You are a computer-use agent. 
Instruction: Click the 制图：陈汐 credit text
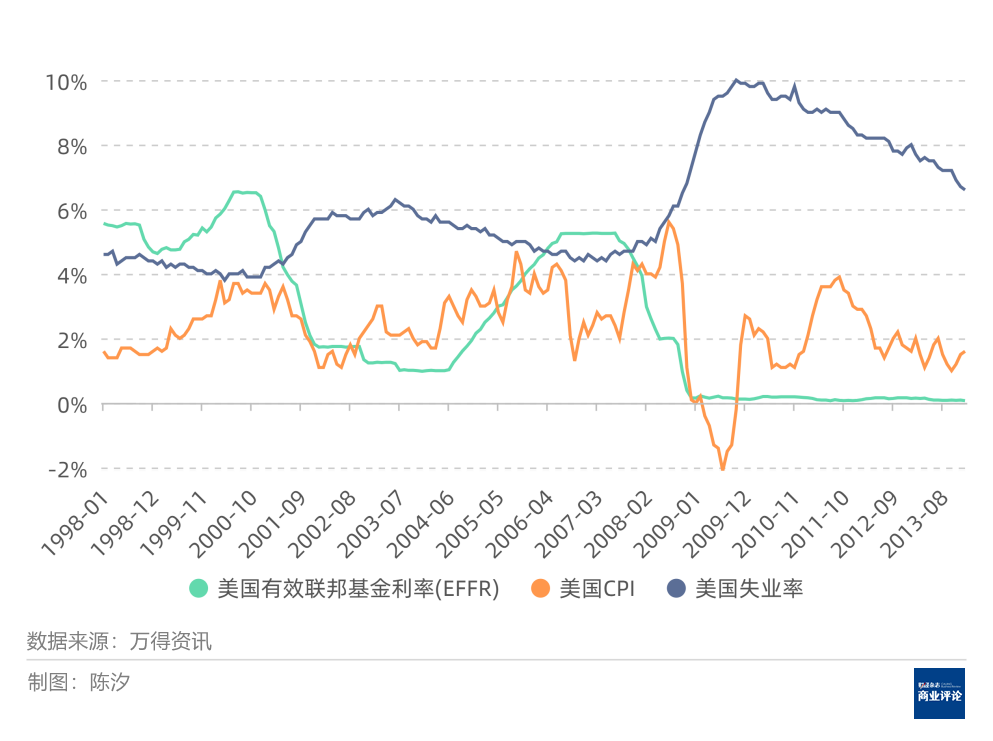78,682
